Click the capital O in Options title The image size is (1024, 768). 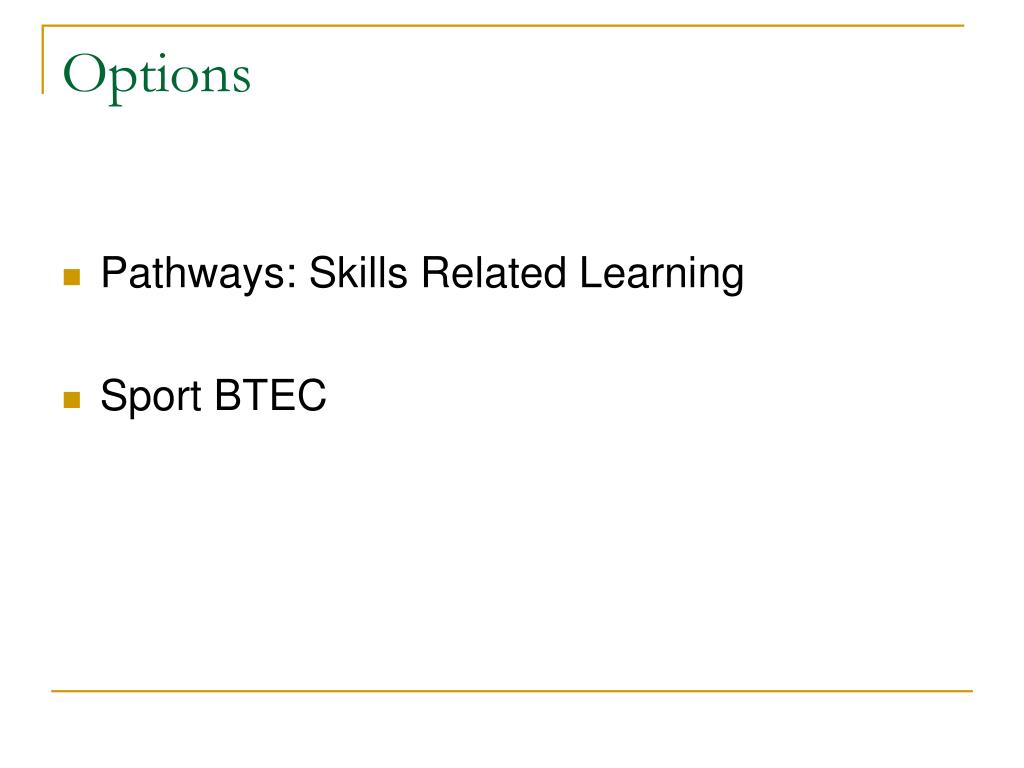84,74
